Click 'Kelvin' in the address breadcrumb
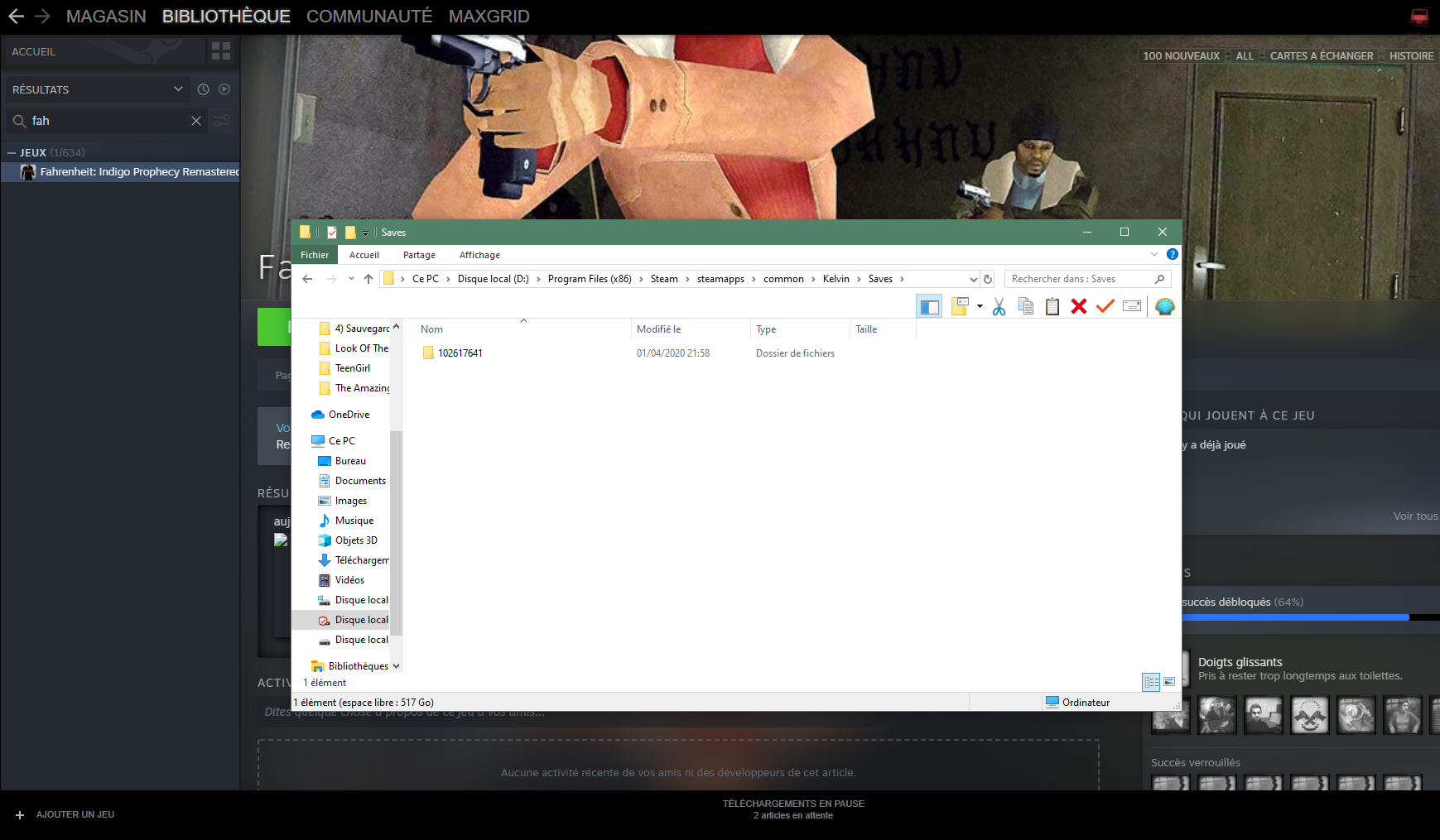 (x=836, y=279)
